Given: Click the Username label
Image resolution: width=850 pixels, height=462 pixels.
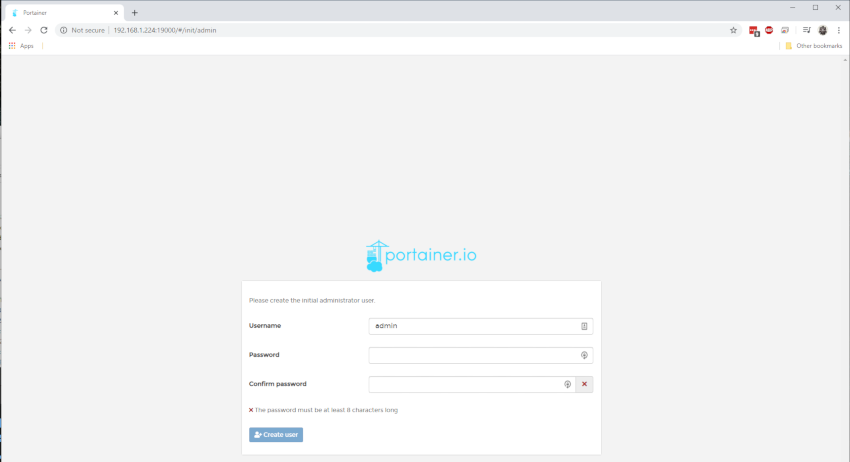Looking at the screenshot, I should click(265, 326).
